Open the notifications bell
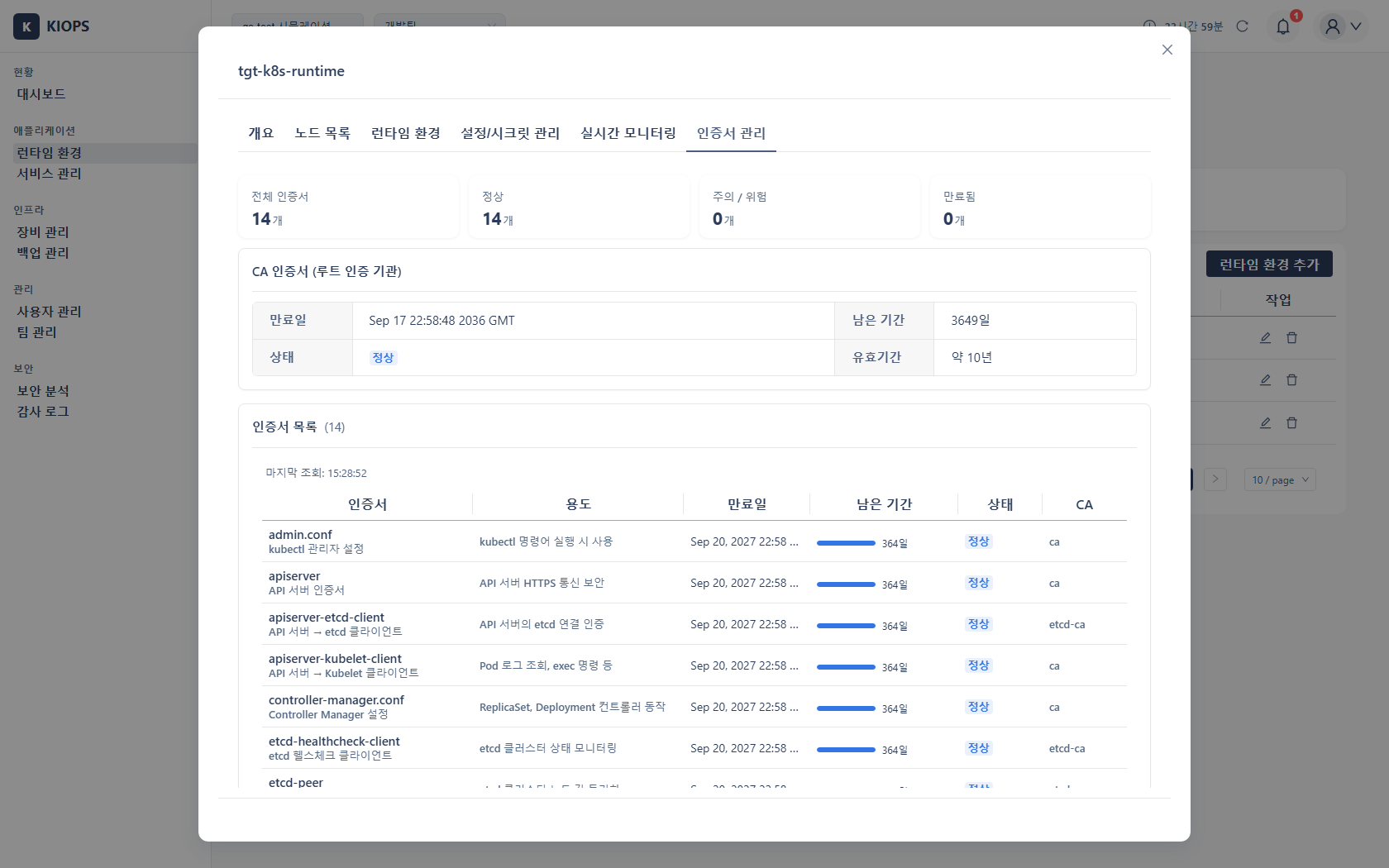Image resolution: width=1389 pixels, height=868 pixels. pyautogui.click(x=1283, y=26)
